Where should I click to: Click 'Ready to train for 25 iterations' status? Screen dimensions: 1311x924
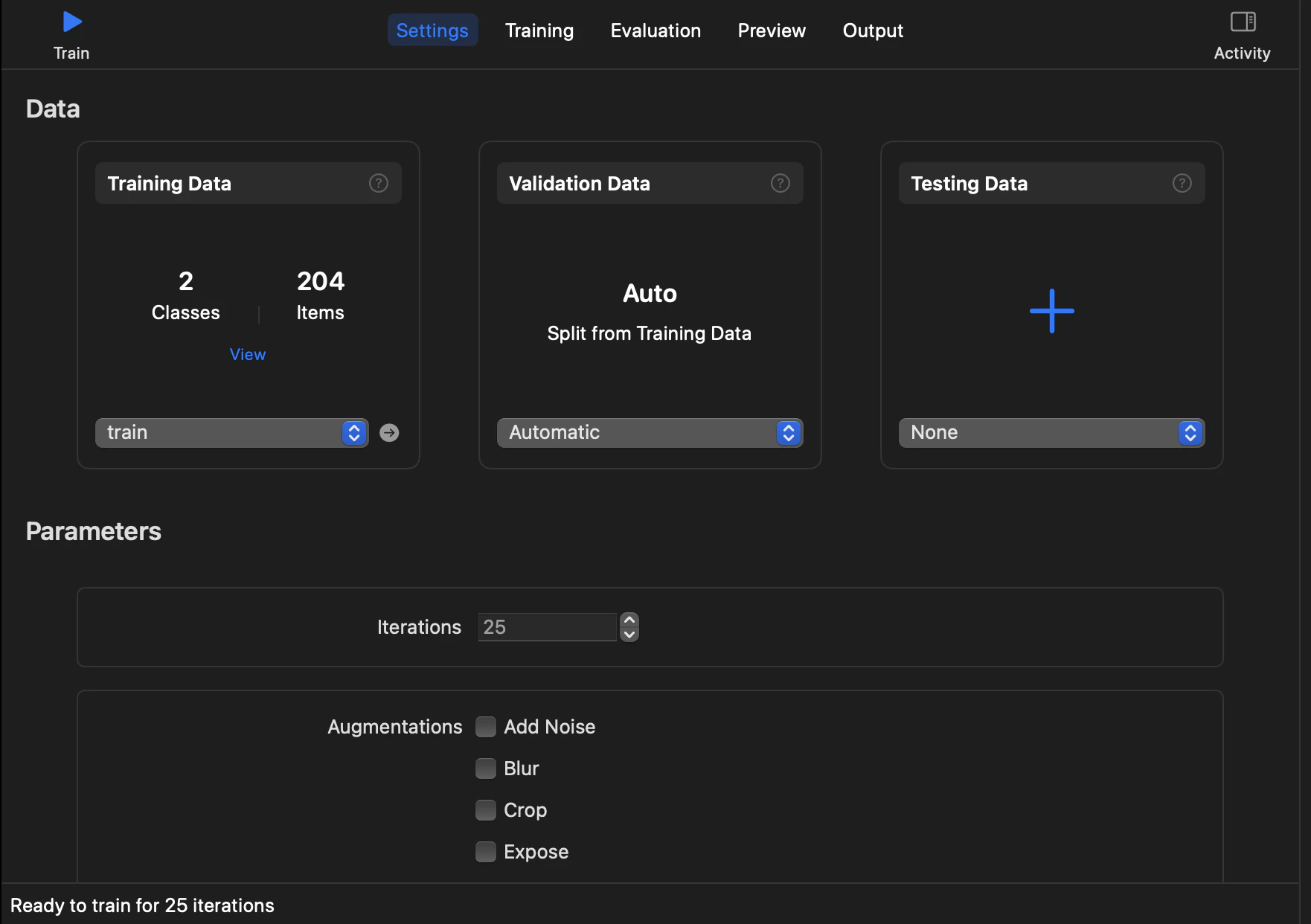click(x=142, y=905)
